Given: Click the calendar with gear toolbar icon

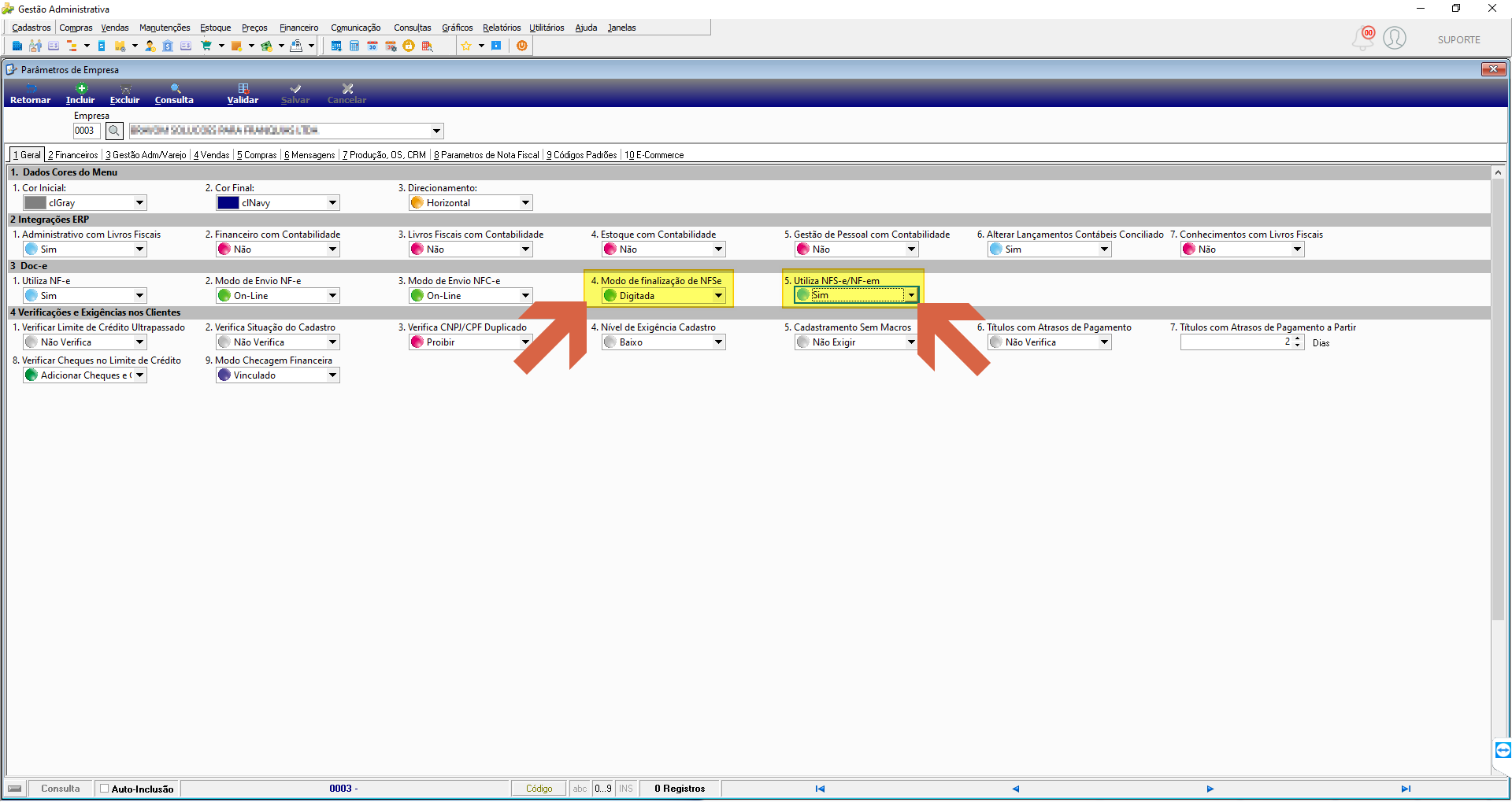Looking at the screenshot, I should click(x=391, y=46).
